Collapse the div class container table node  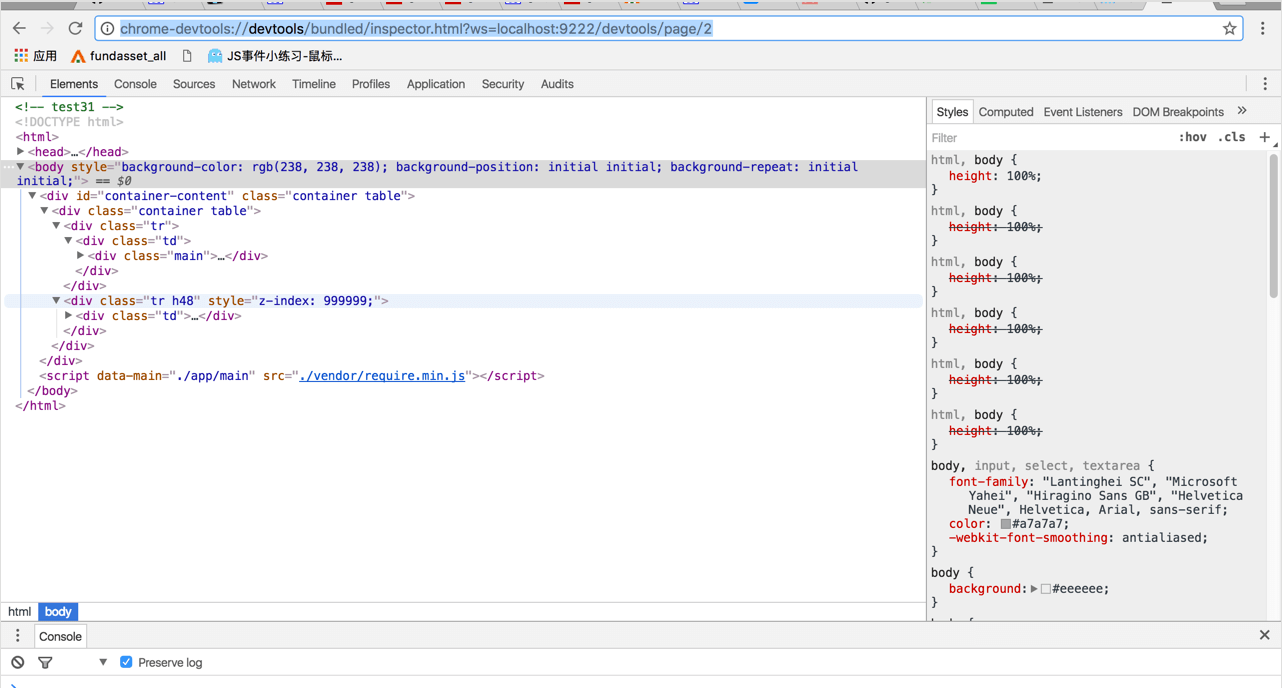[44, 211]
